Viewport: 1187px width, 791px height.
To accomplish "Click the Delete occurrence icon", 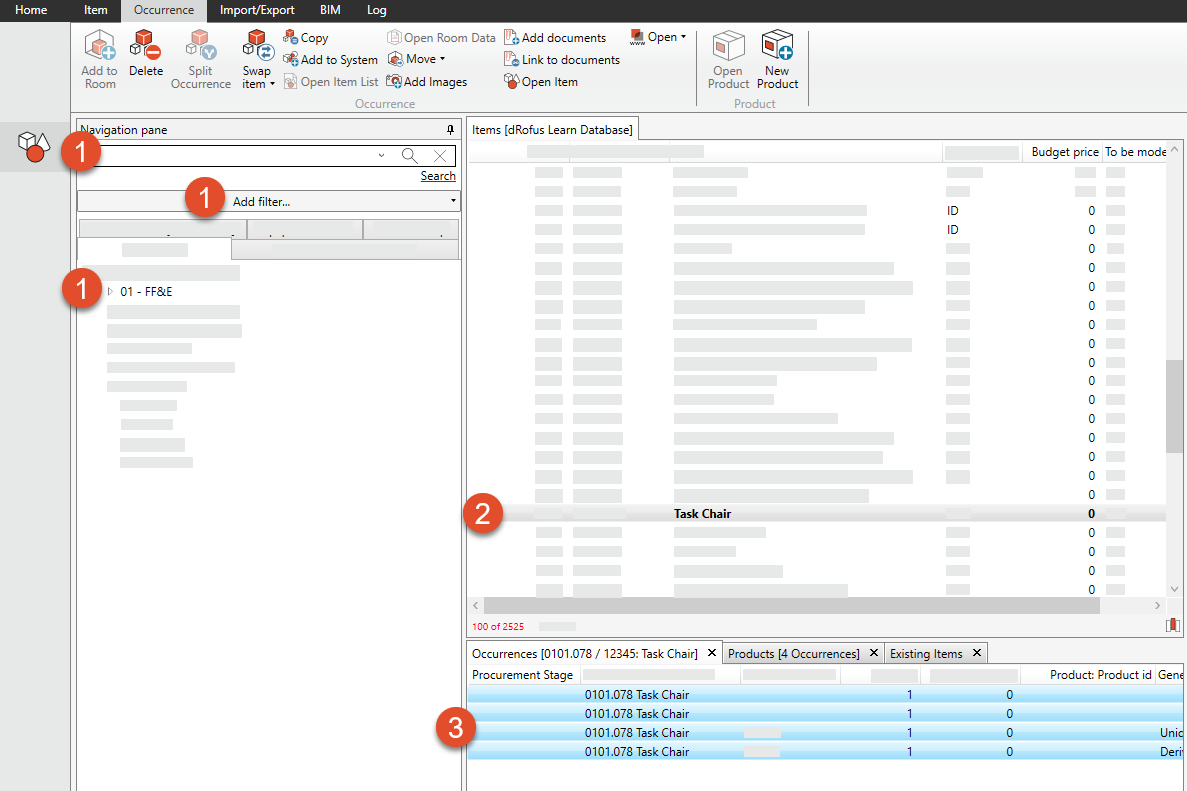I will tap(146, 46).
